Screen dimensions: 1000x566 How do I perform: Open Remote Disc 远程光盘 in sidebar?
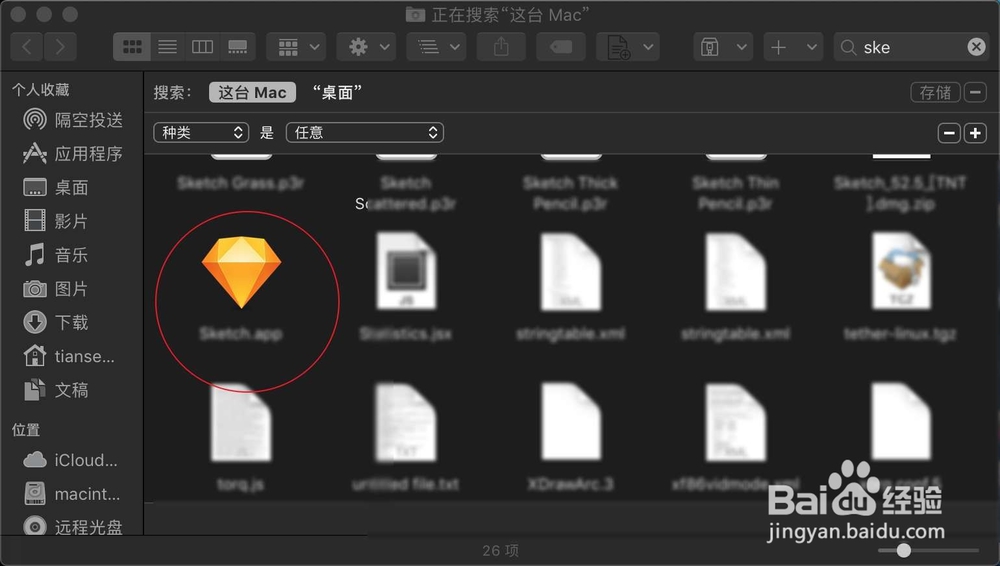click(72, 527)
